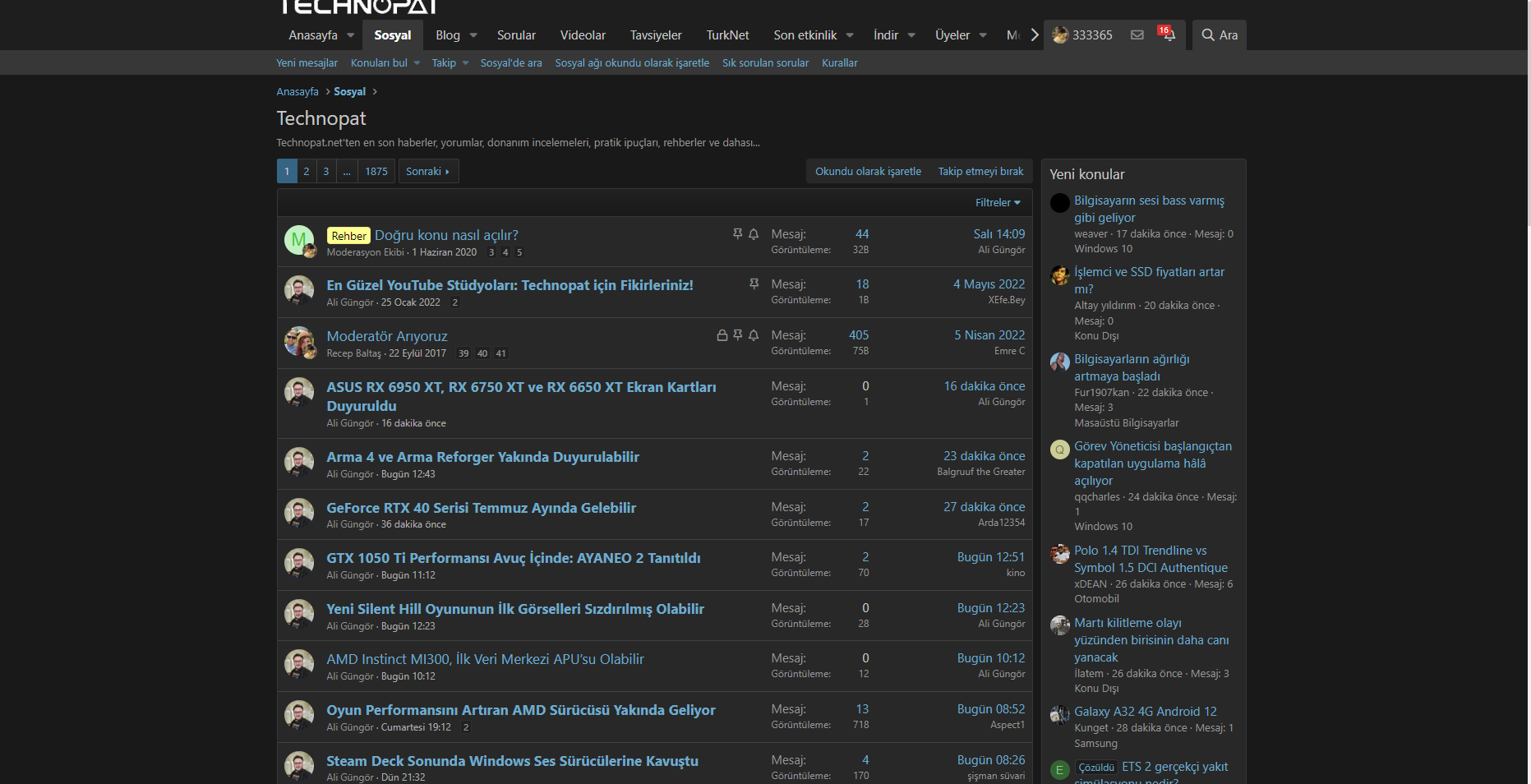The width and height of the screenshot is (1531, 784).
Task: Jump to page 41 of Moderatör Arıyoruz
Action: click(x=501, y=353)
